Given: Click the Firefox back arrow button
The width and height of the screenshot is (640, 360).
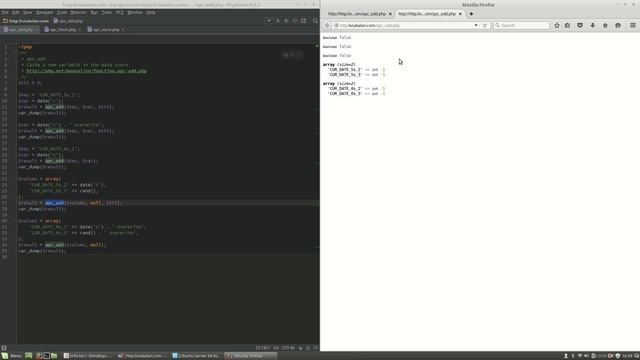Looking at the screenshot, I should pos(327,25).
